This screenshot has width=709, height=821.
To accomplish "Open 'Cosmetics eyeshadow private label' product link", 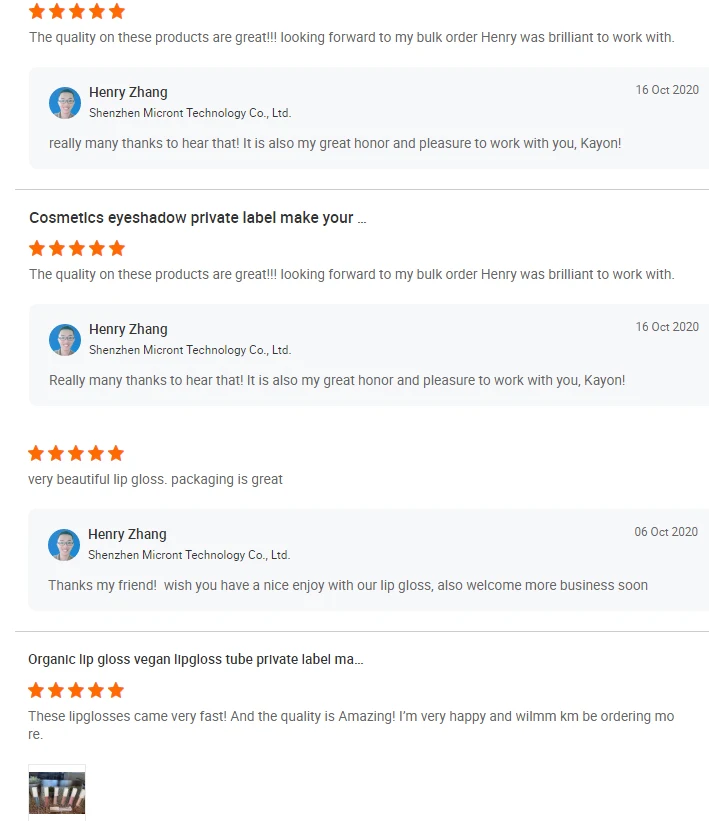I will [x=197, y=218].
